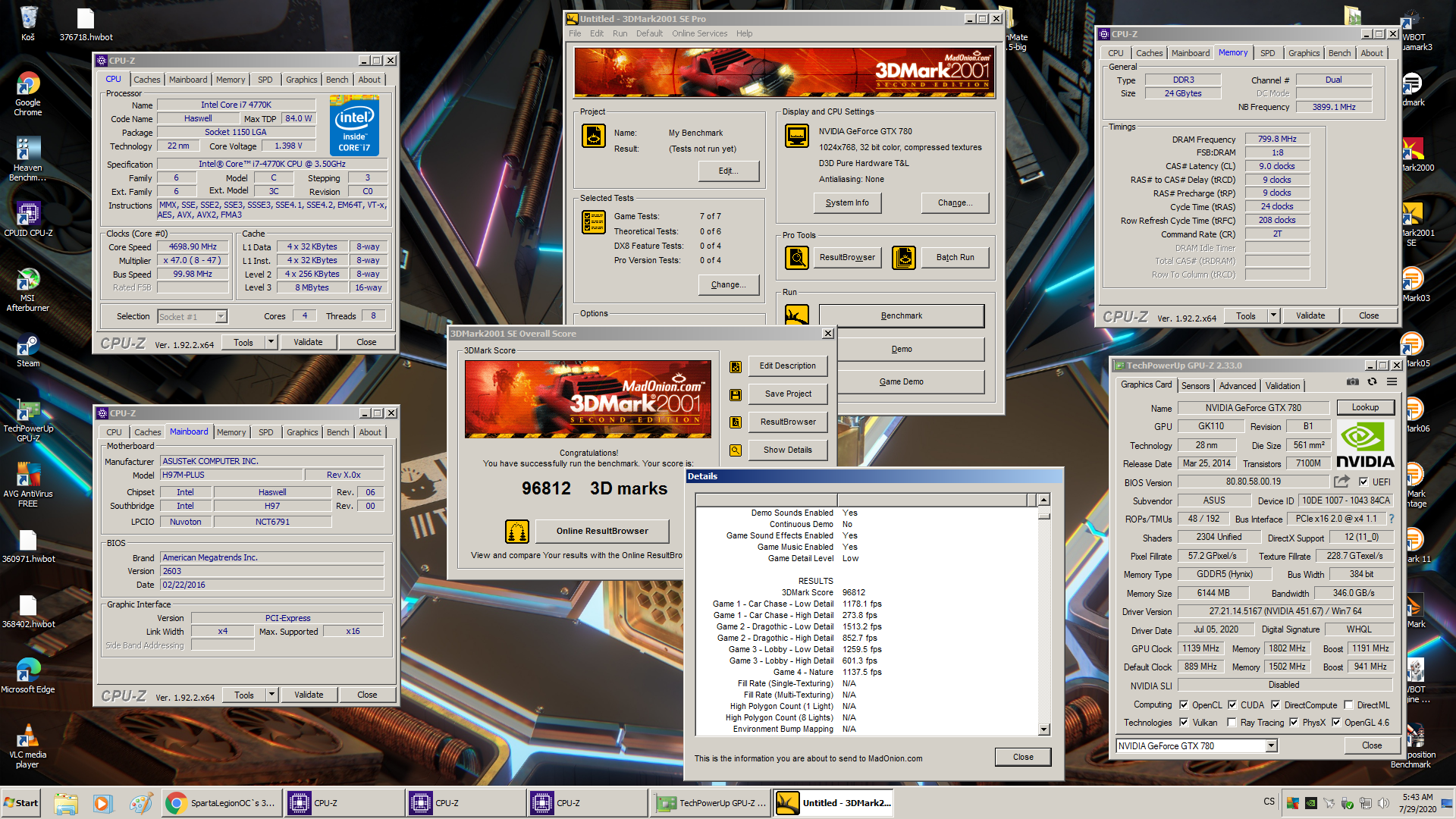Click the System Info button
This screenshot has height=819, width=1456.
point(847,203)
